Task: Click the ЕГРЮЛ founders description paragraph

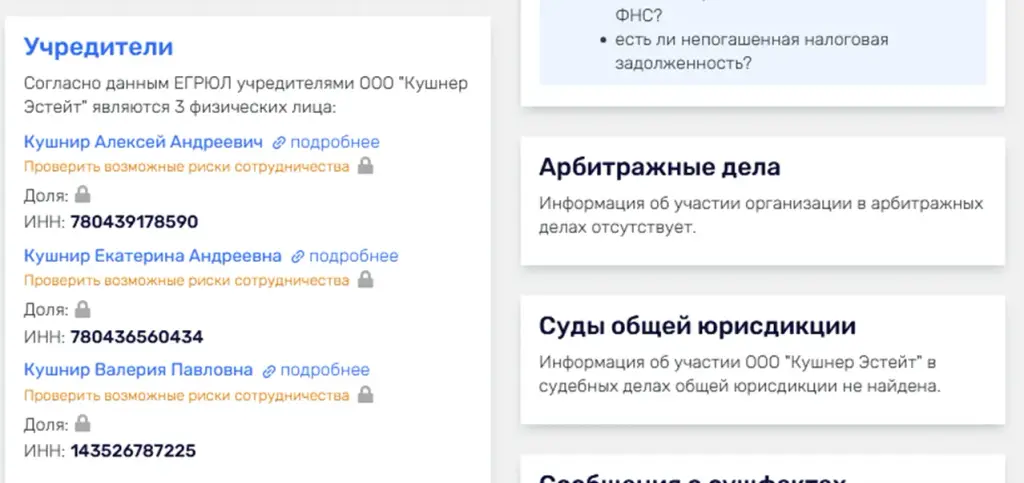Action: [x=246, y=95]
